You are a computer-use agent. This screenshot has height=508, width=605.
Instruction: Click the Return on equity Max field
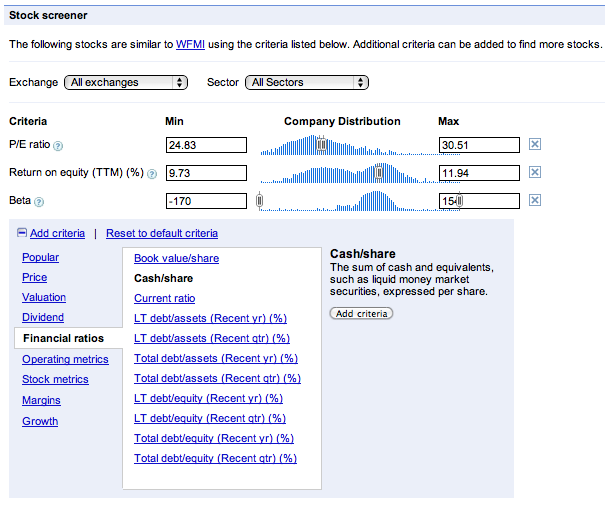[479, 173]
